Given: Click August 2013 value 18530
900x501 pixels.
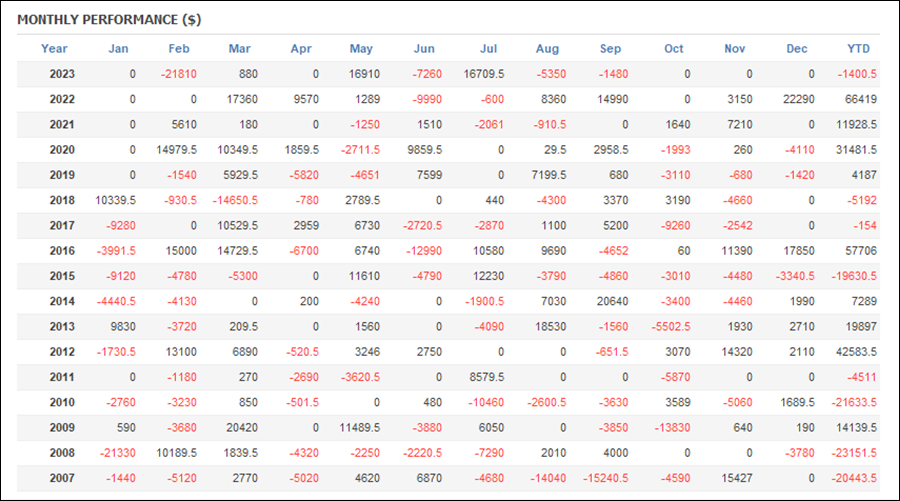Looking at the screenshot, I should click(x=550, y=327).
